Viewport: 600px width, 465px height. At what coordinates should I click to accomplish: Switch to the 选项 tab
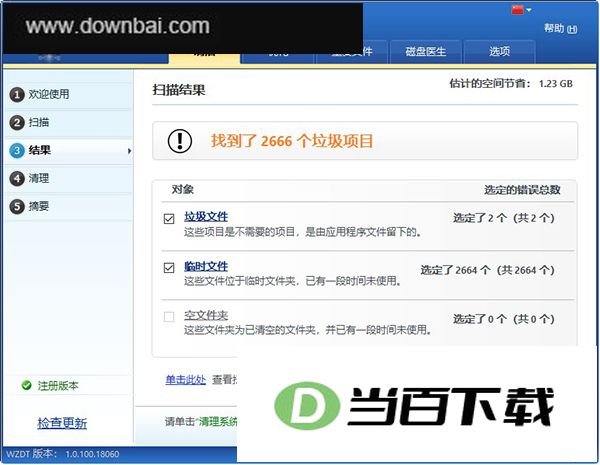(x=499, y=51)
